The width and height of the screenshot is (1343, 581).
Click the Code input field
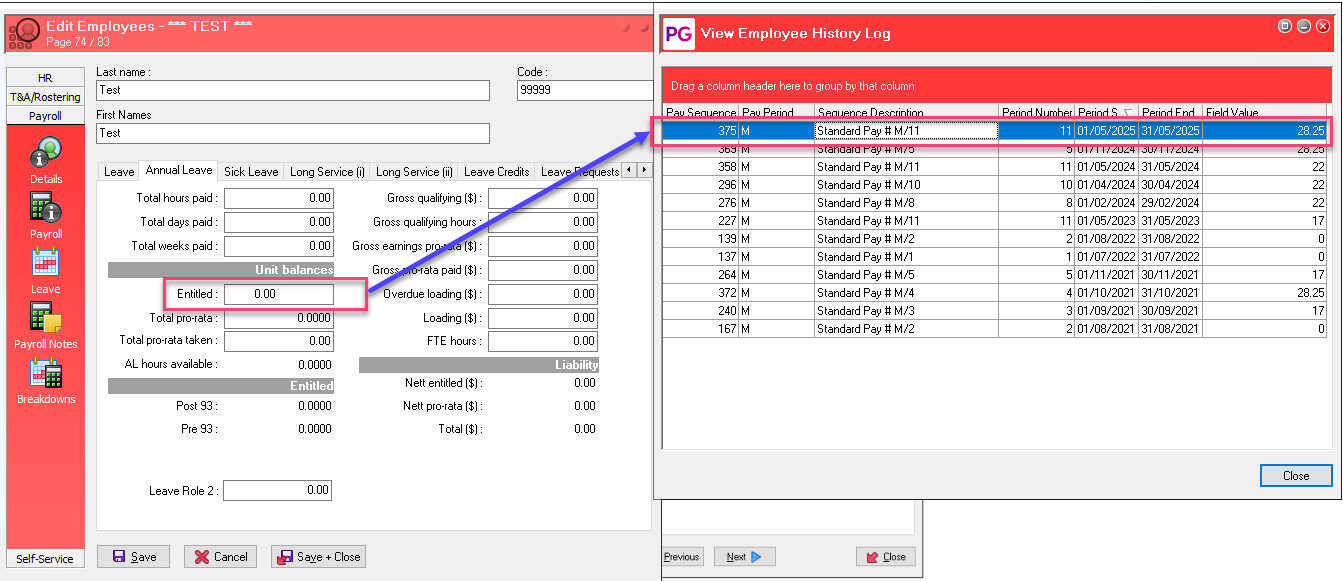584,90
